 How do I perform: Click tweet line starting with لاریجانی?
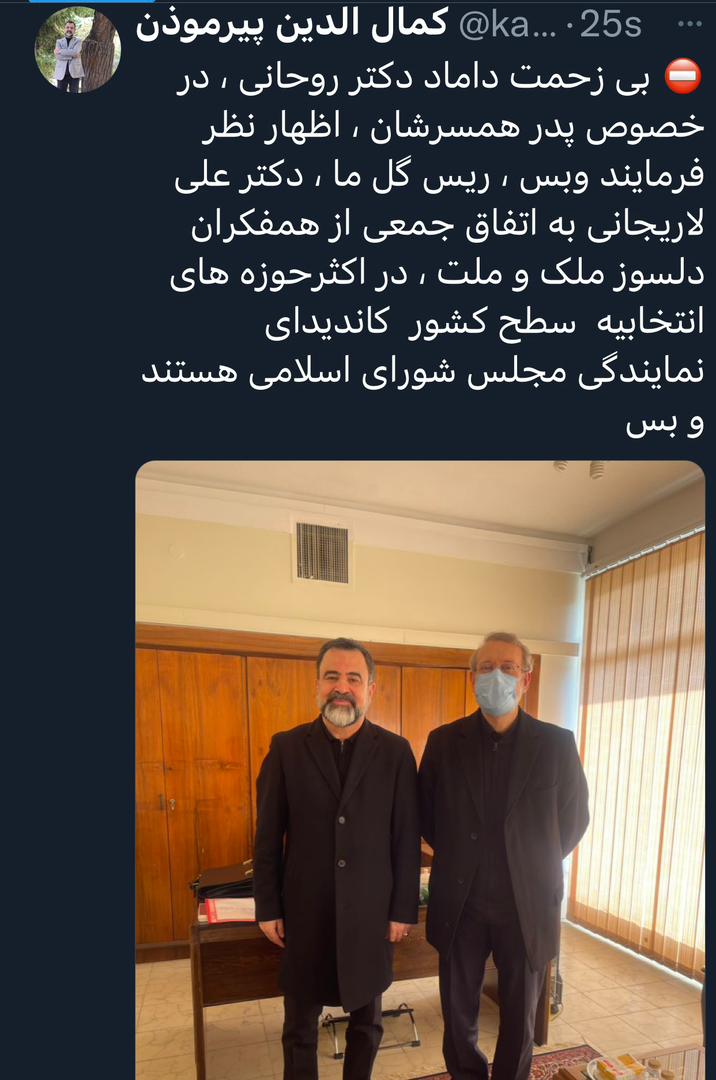448,226
